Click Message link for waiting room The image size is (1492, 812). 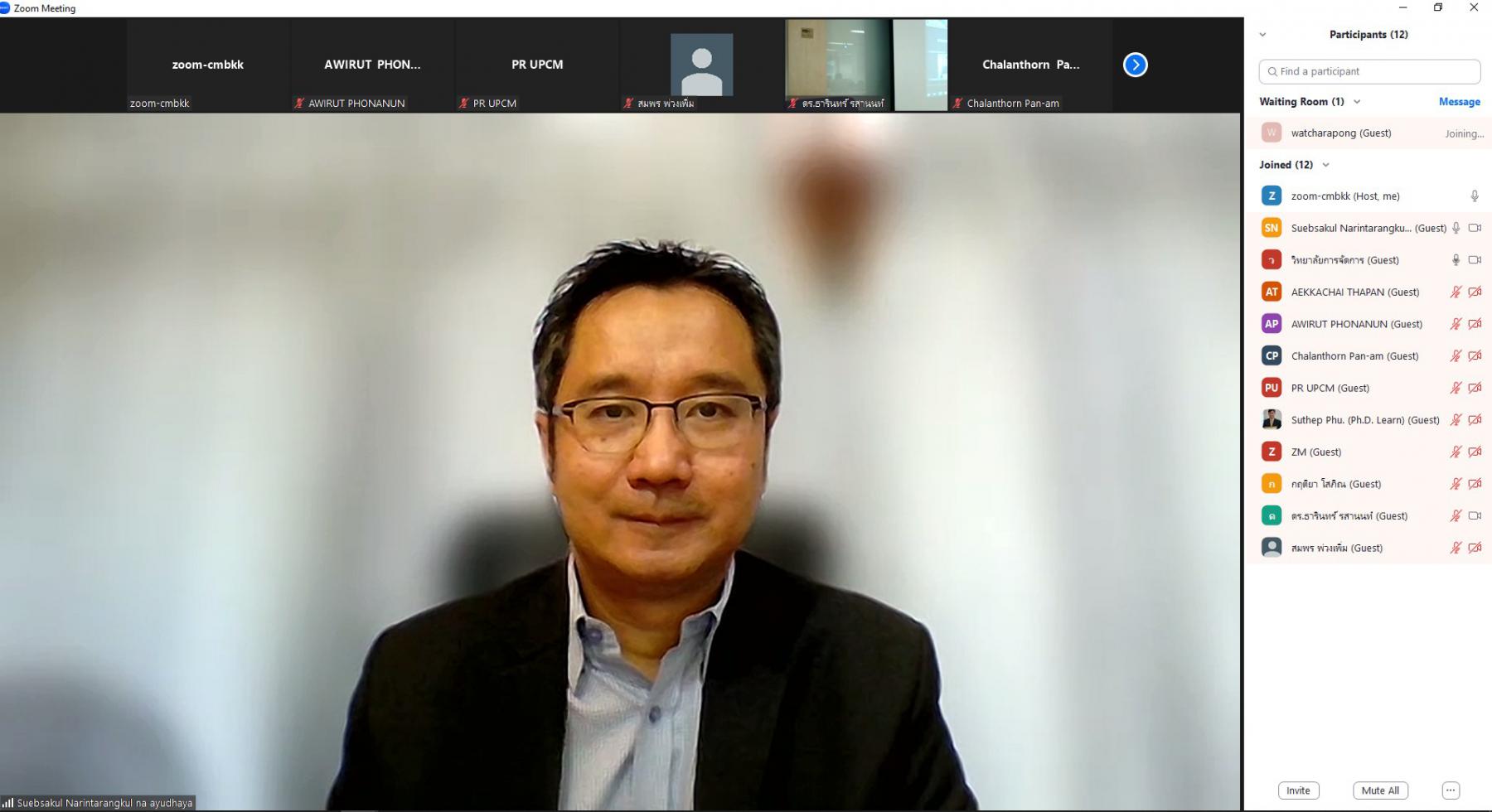tap(1460, 102)
